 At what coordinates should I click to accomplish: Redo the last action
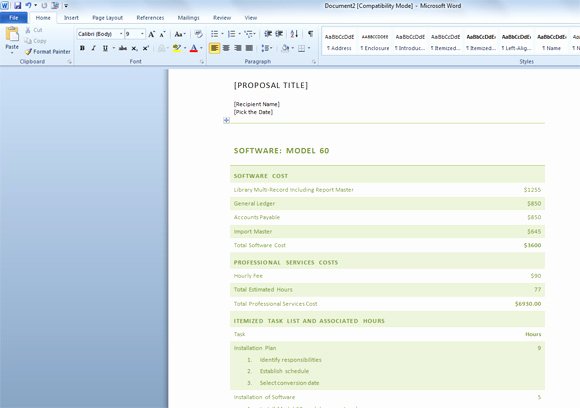pos(44,6)
